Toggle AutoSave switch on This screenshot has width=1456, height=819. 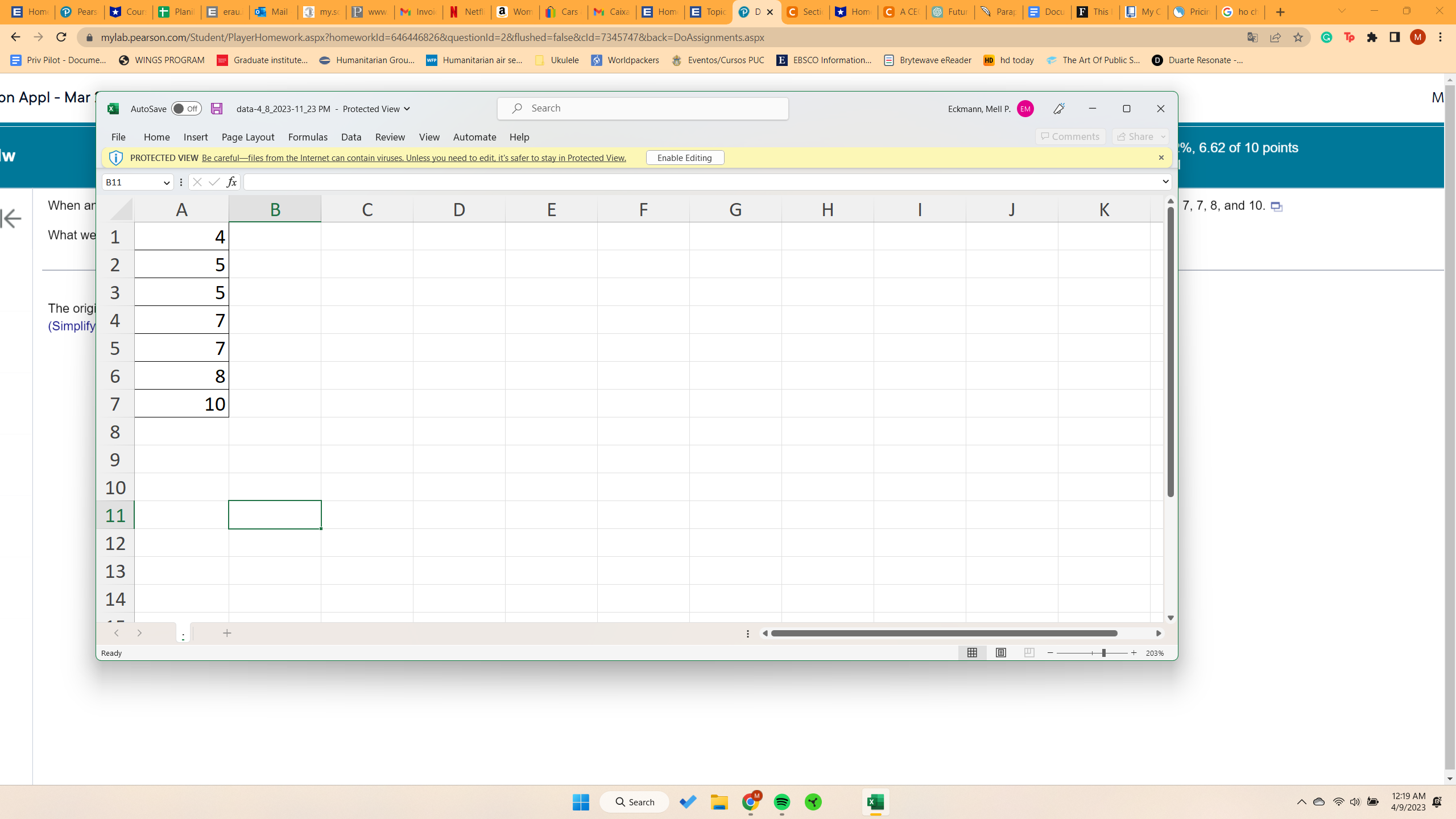click(x=186, y=109)
